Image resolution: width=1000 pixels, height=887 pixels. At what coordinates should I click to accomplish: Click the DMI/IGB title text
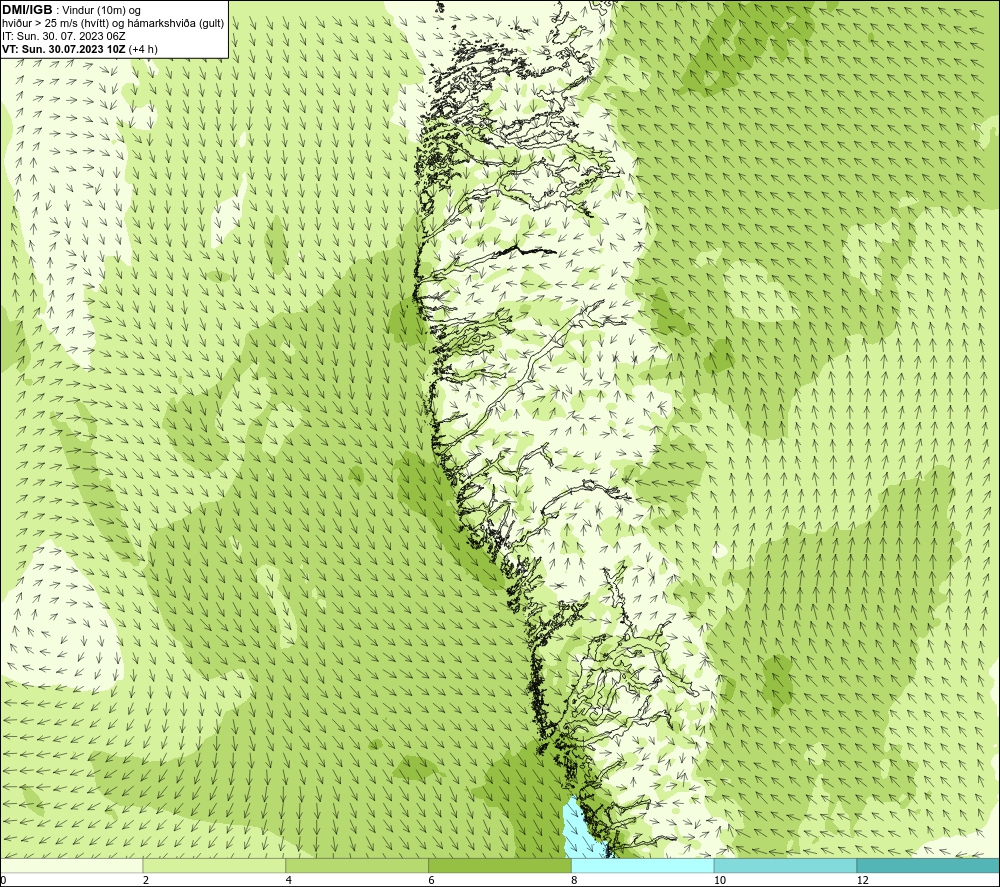pyautogui.click(x=27, y=10)
